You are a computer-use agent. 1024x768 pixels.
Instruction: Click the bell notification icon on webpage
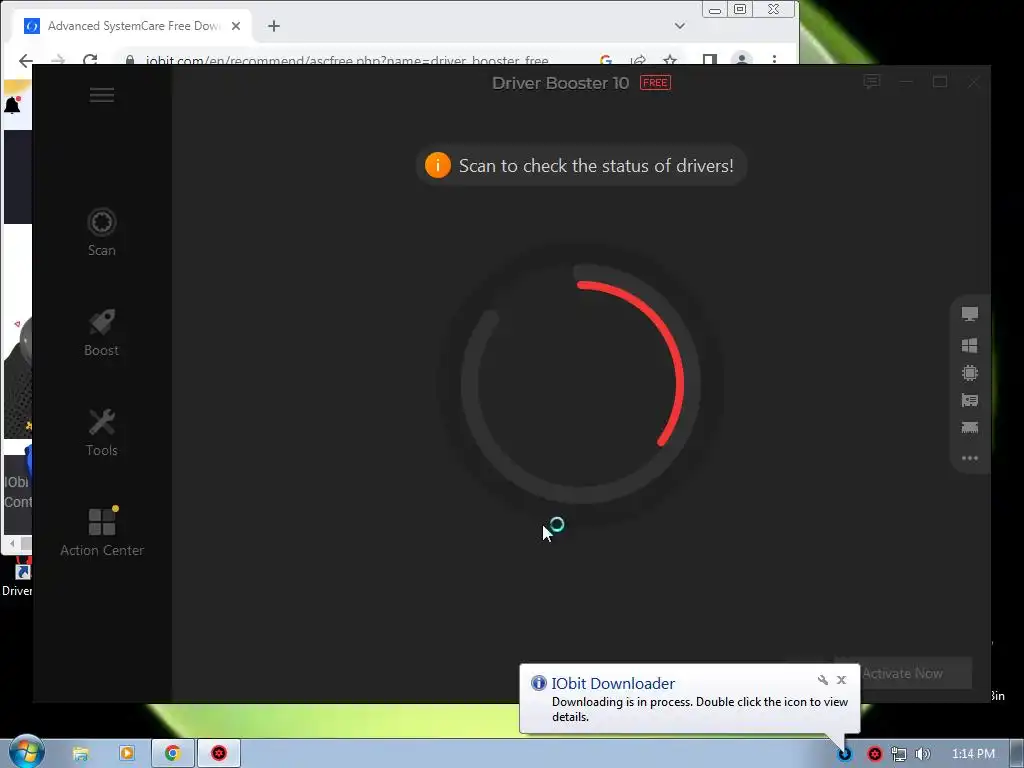12,105
